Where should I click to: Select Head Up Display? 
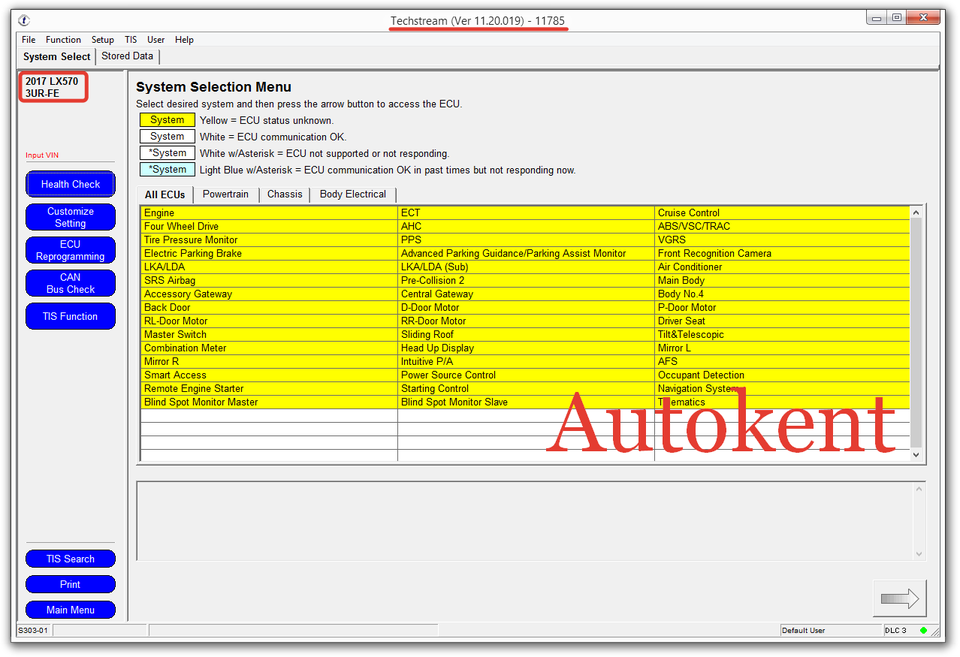(526, 347)
